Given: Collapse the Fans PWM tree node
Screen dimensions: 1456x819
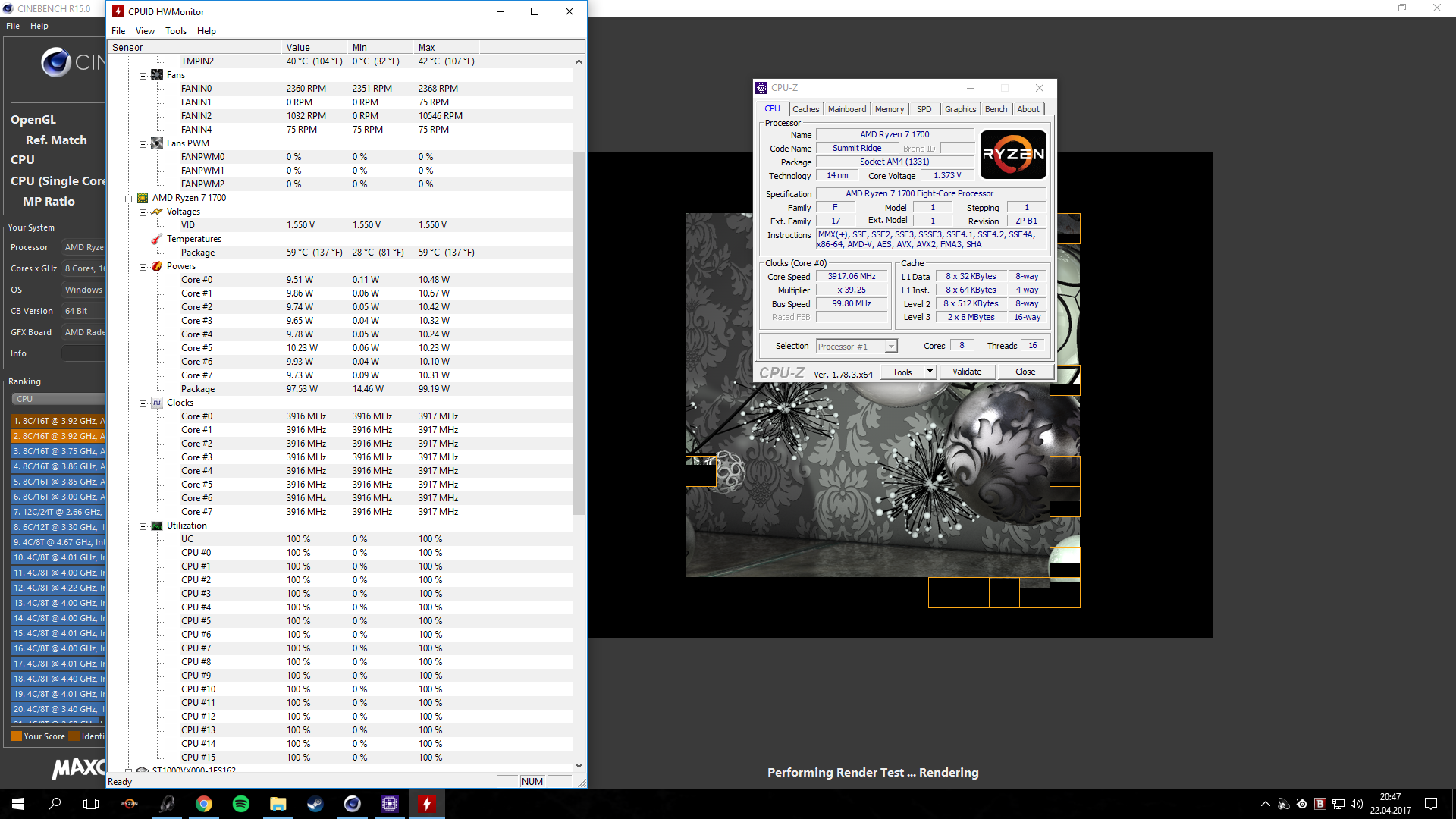Looking at the screenshot, I should pos(143,144).
